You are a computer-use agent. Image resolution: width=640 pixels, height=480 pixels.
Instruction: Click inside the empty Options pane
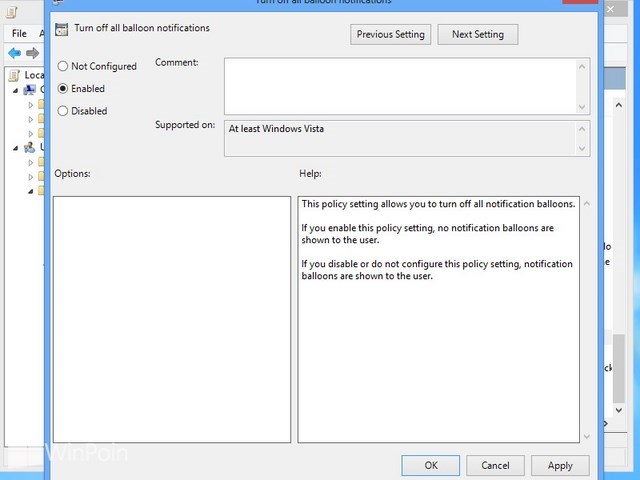coord(172,319)
